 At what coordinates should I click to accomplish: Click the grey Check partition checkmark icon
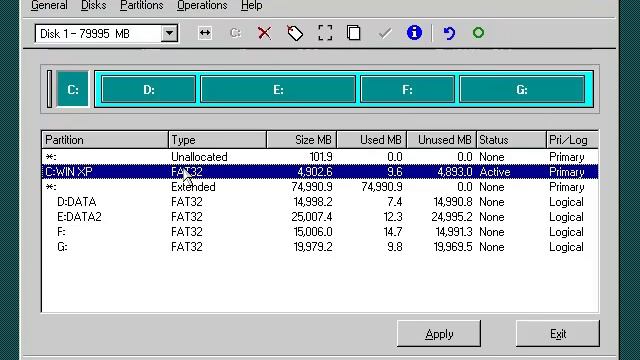pos(384,33)
